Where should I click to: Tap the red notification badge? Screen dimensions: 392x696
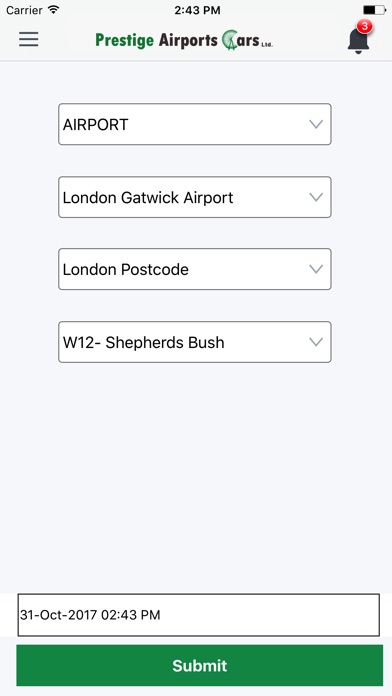[x=364, y=26]
